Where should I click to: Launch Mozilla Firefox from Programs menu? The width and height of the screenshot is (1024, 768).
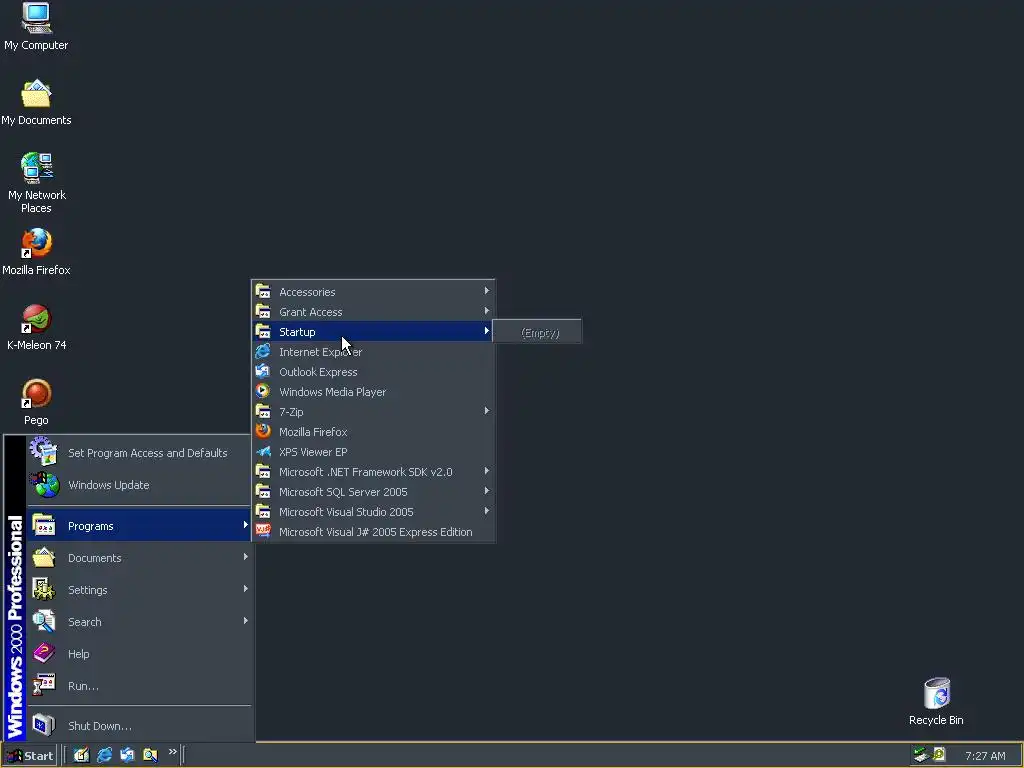click(x=373, y=432)
